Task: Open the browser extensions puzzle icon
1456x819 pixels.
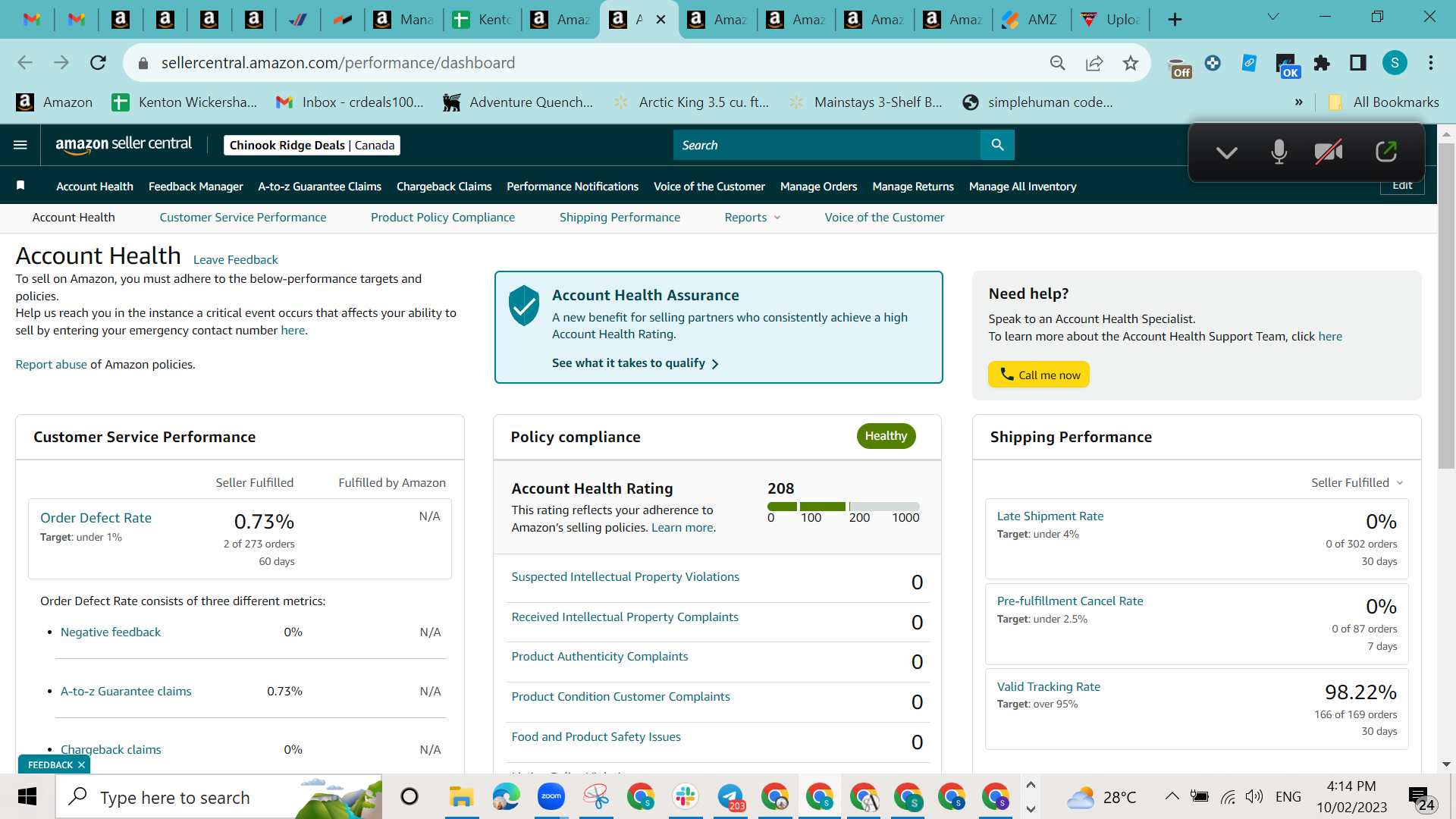Action: (1322, 63)
